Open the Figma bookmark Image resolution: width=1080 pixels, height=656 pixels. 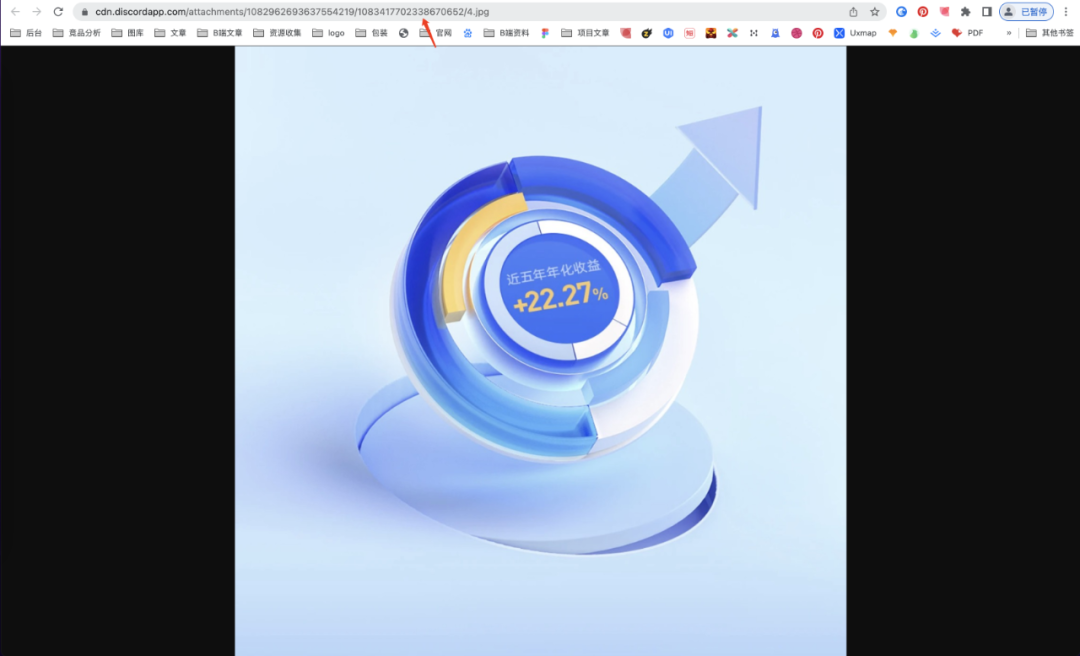(x=546, y=33)
